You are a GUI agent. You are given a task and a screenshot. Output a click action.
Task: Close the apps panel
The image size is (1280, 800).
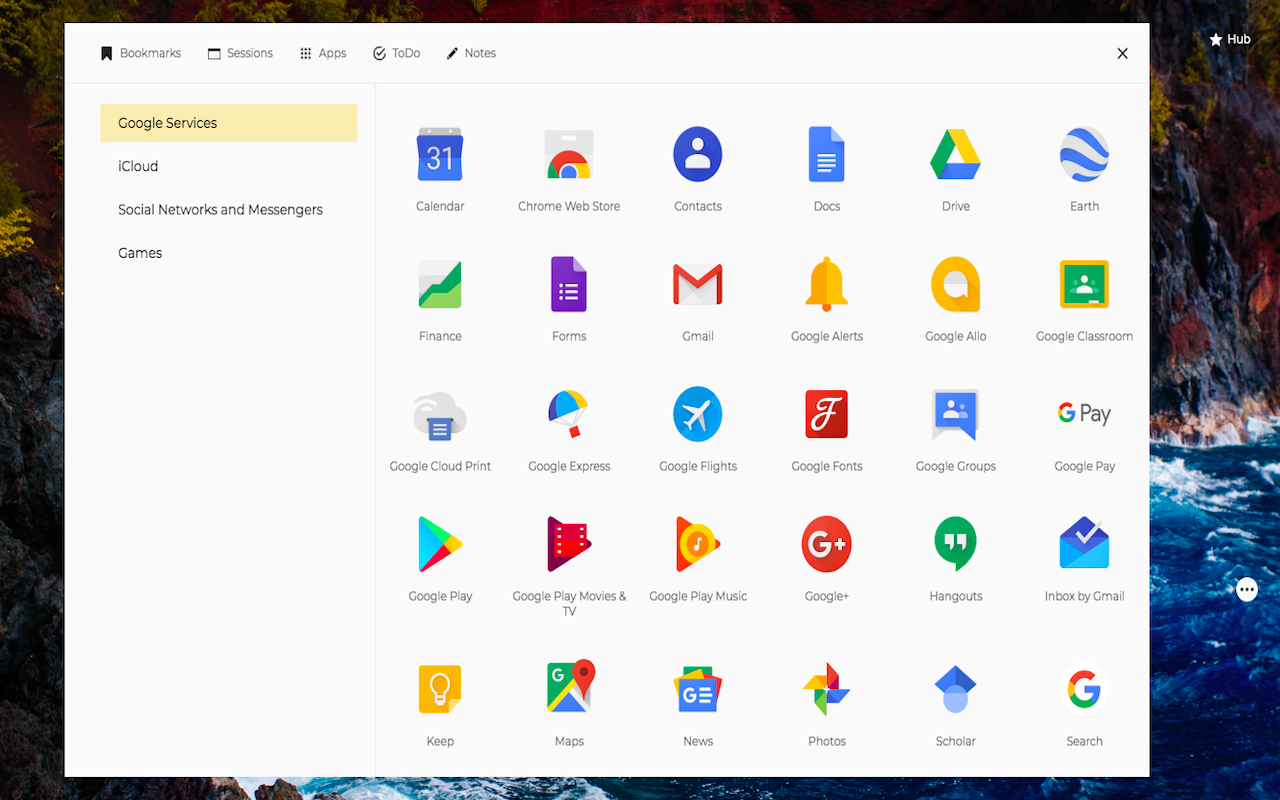(x=1123, y=53)
